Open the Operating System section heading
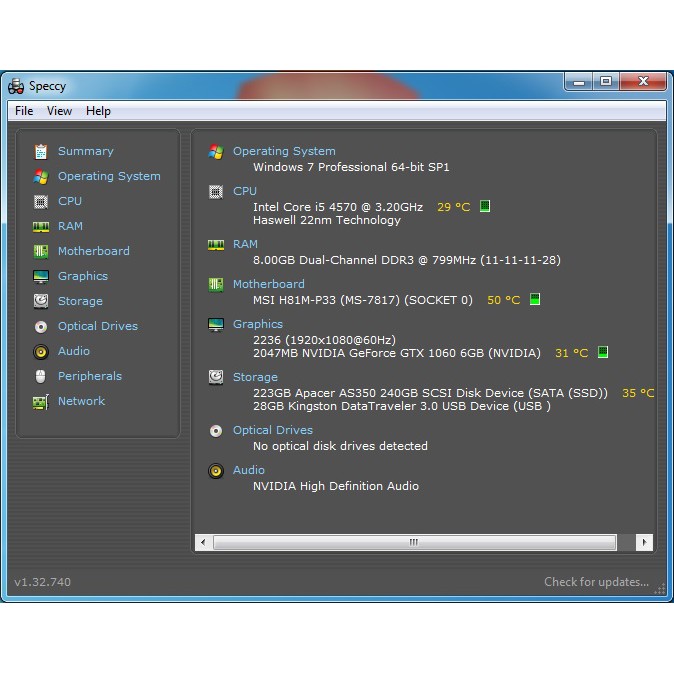674x674 pixels. coord(284,151)
